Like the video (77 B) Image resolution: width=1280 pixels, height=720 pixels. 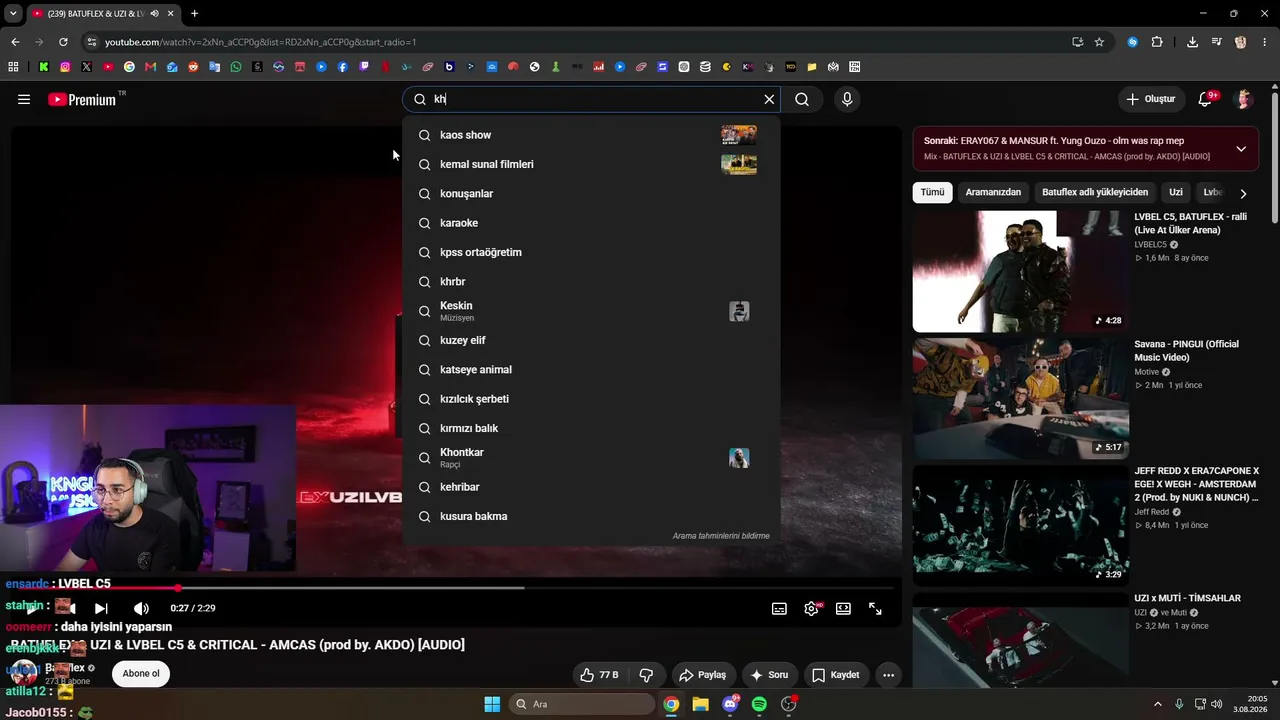pos(598,675)
